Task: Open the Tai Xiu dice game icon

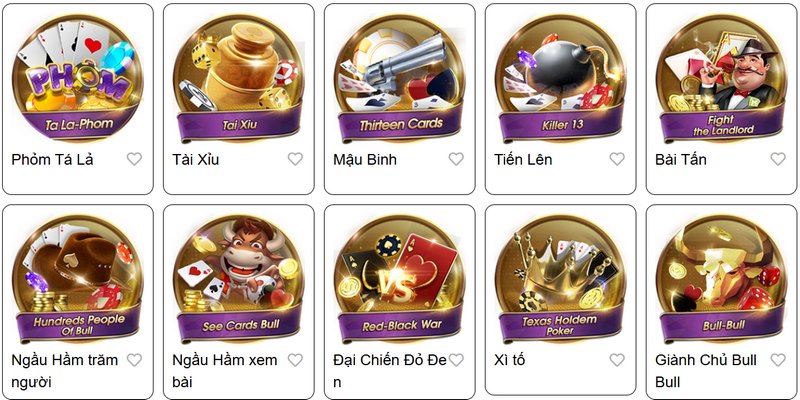Action: [x=239, y=78]
